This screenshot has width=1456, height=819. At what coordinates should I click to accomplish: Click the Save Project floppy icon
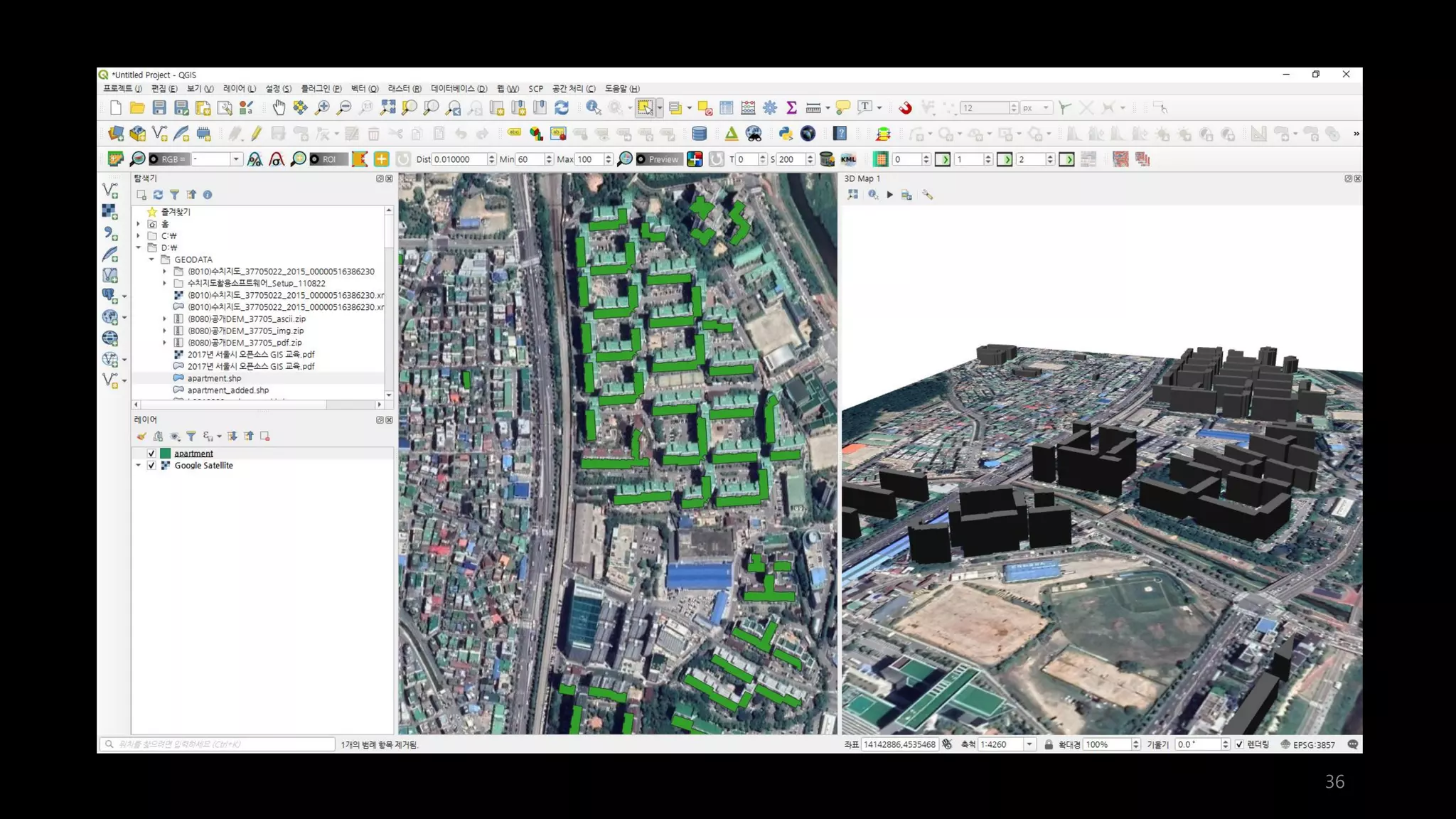pos(159,108)
